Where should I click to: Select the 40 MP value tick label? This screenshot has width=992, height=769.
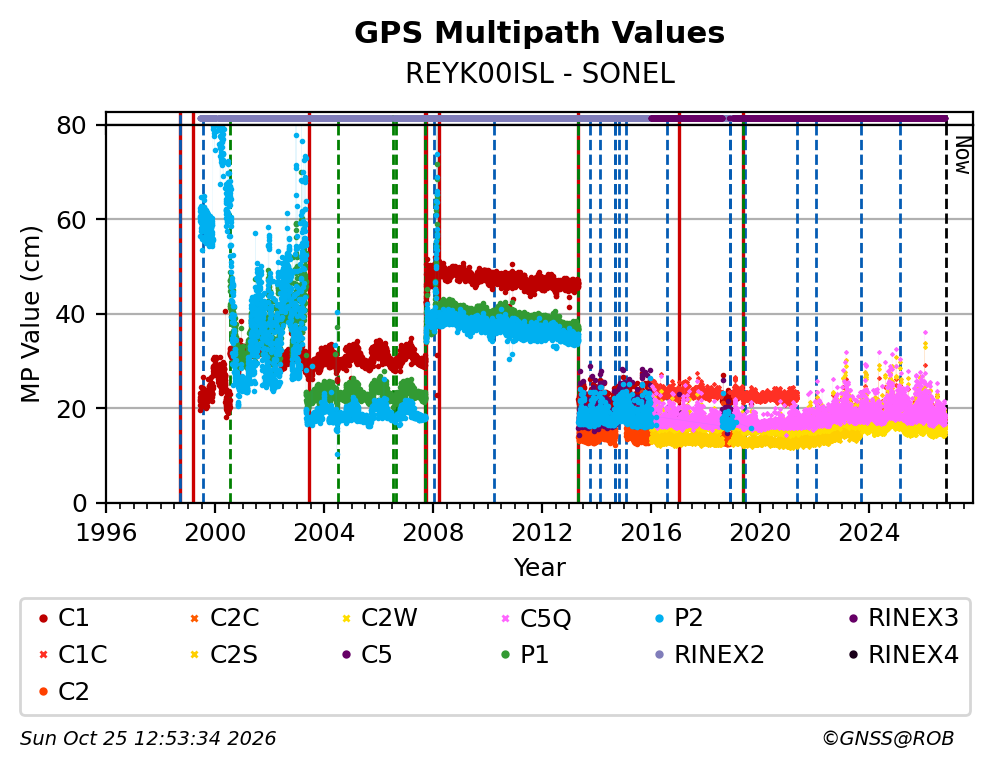pos(71,314)
